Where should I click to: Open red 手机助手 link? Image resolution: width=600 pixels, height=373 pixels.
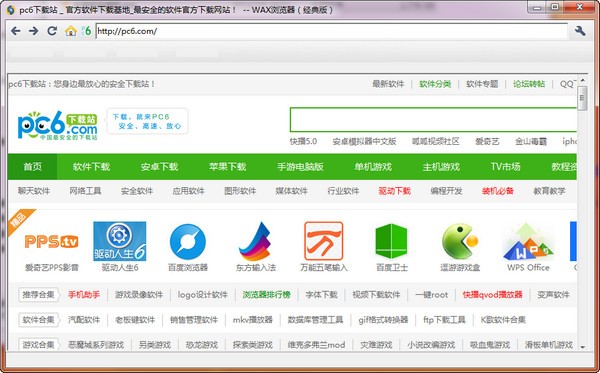tap(84, 295)
